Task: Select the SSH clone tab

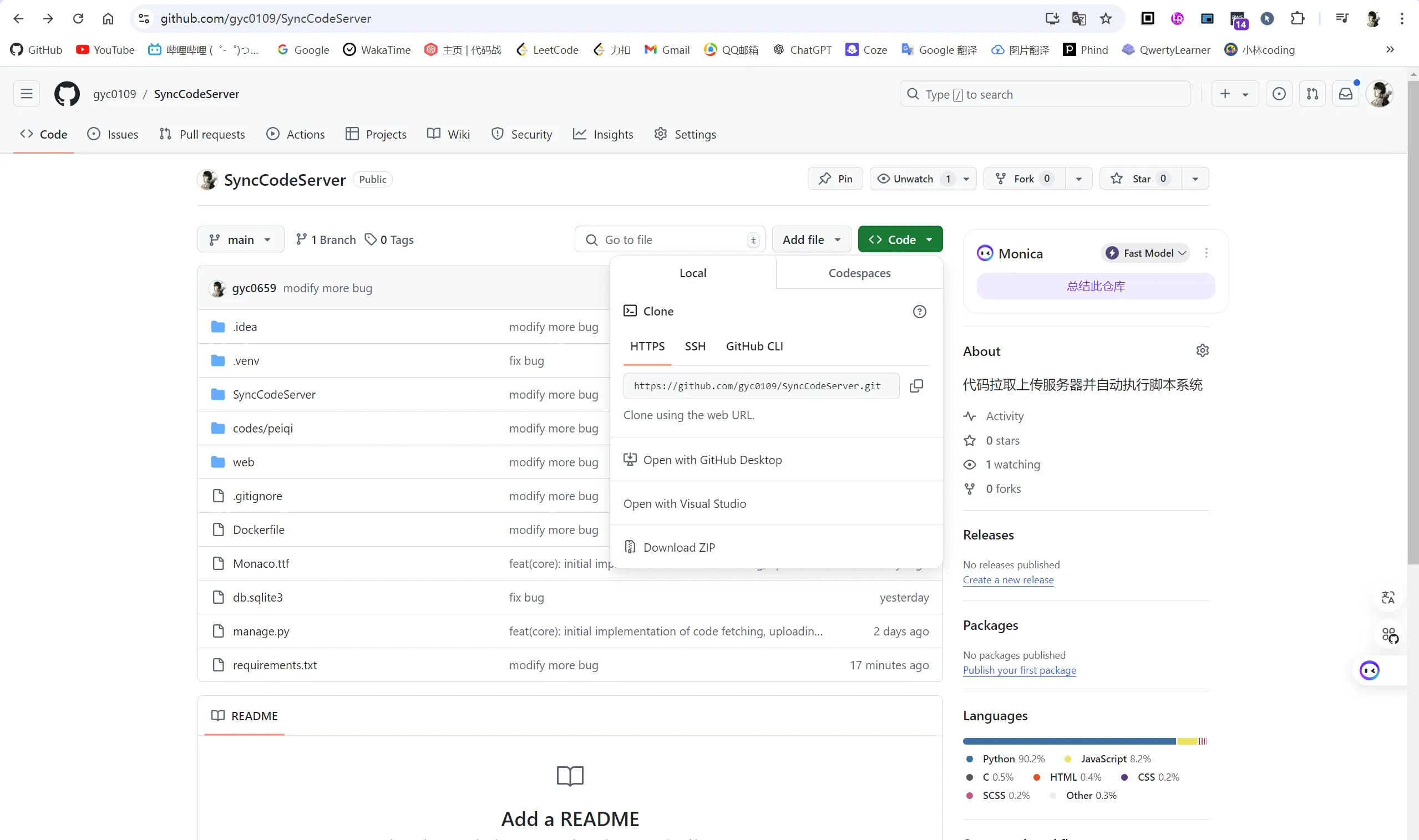Action: pos(695,347)
